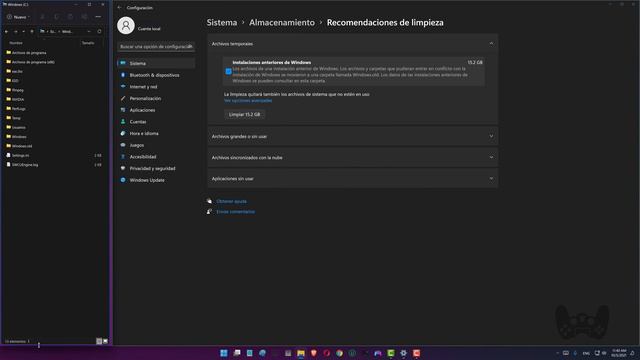Expand Archivos sincronizados con la nube
Viewport: 640px width, 360px height.
coord(353,158)
